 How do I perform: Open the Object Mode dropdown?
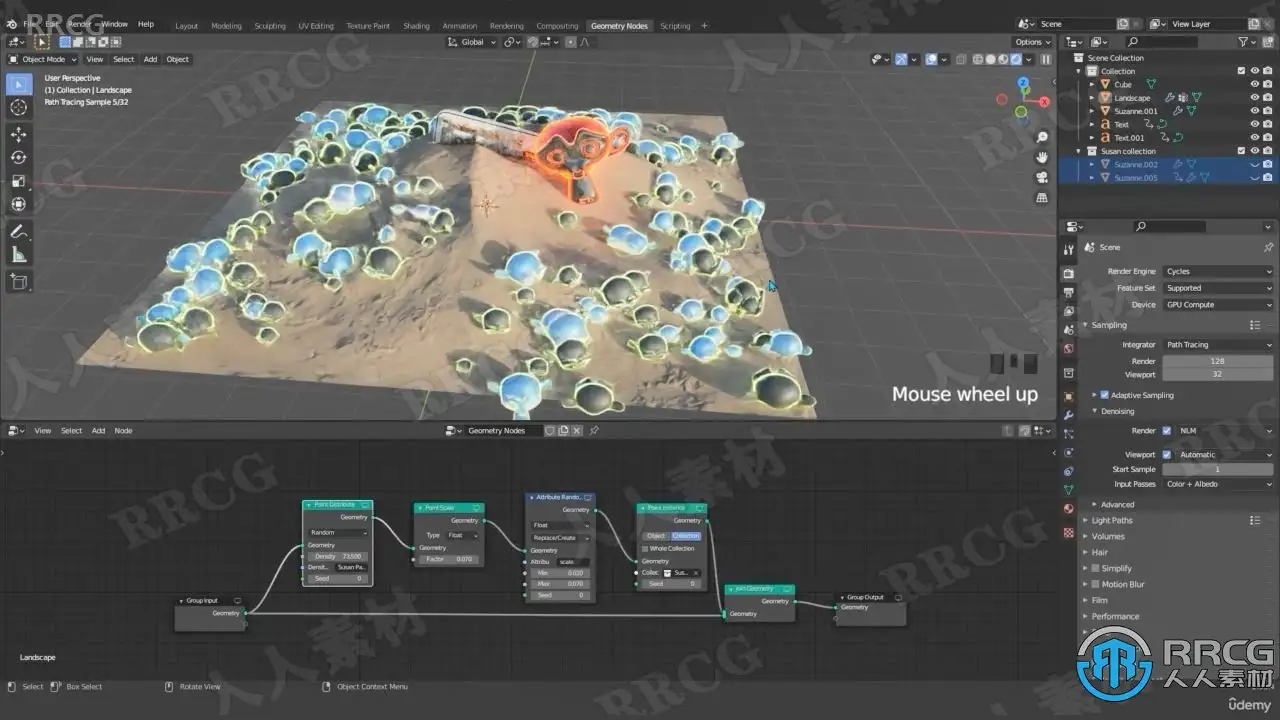[x=42, y=59]
